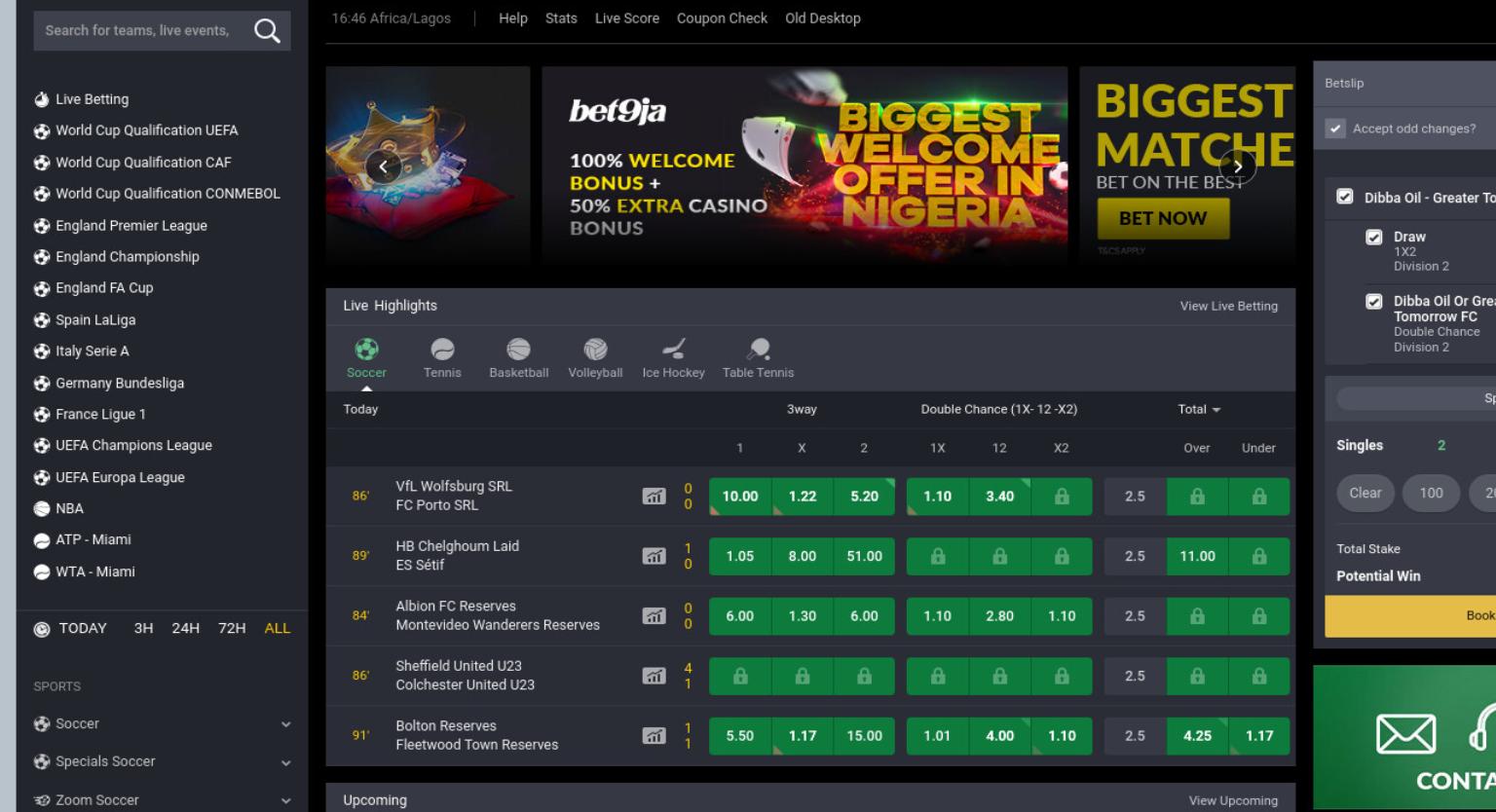
Task: Select 72H time filter
Action: tap(232, 629)
